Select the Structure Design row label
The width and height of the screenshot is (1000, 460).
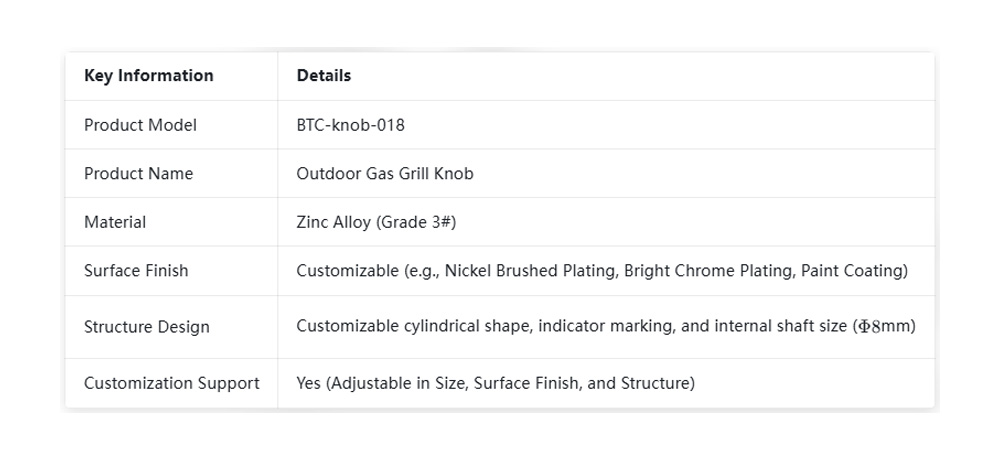146,326
